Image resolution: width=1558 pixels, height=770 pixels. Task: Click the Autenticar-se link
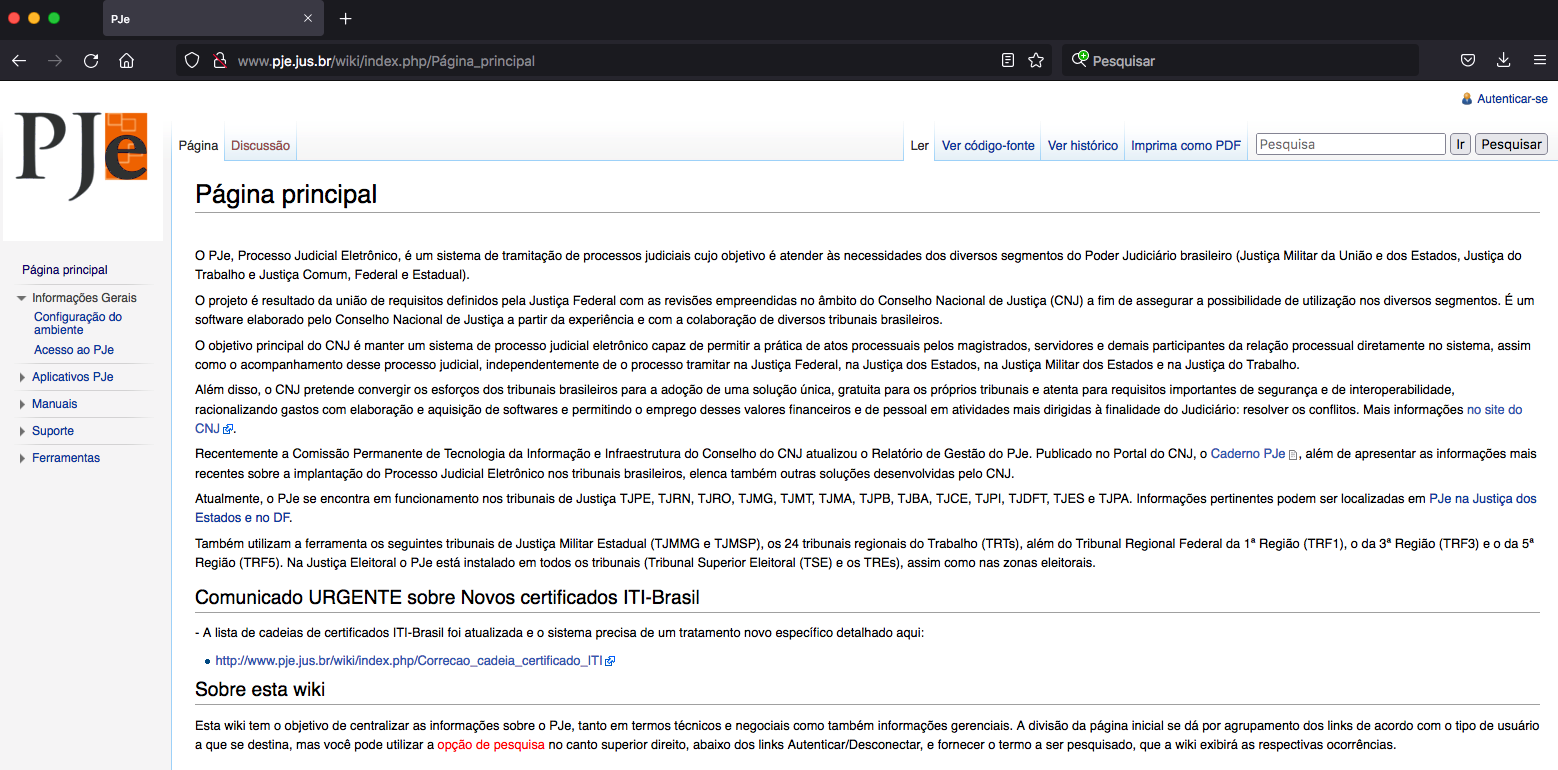(x=1512, y=99)
